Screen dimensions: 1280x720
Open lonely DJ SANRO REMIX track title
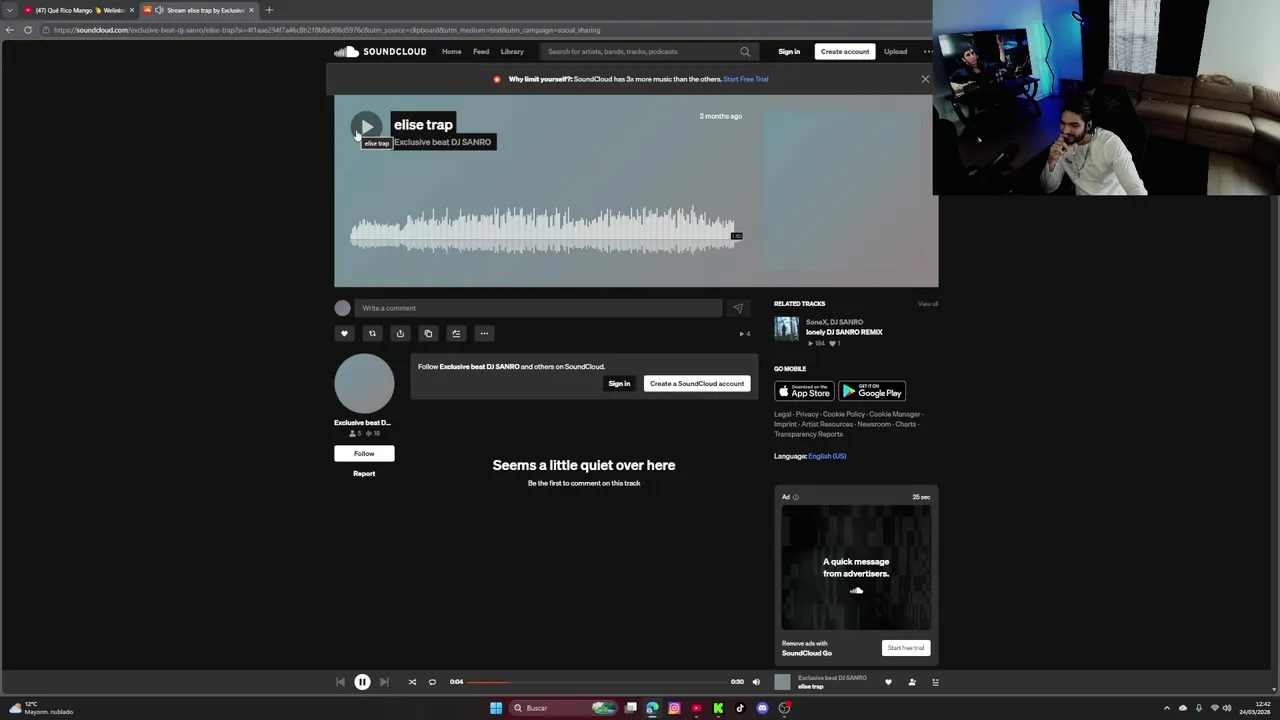[844, 332]
